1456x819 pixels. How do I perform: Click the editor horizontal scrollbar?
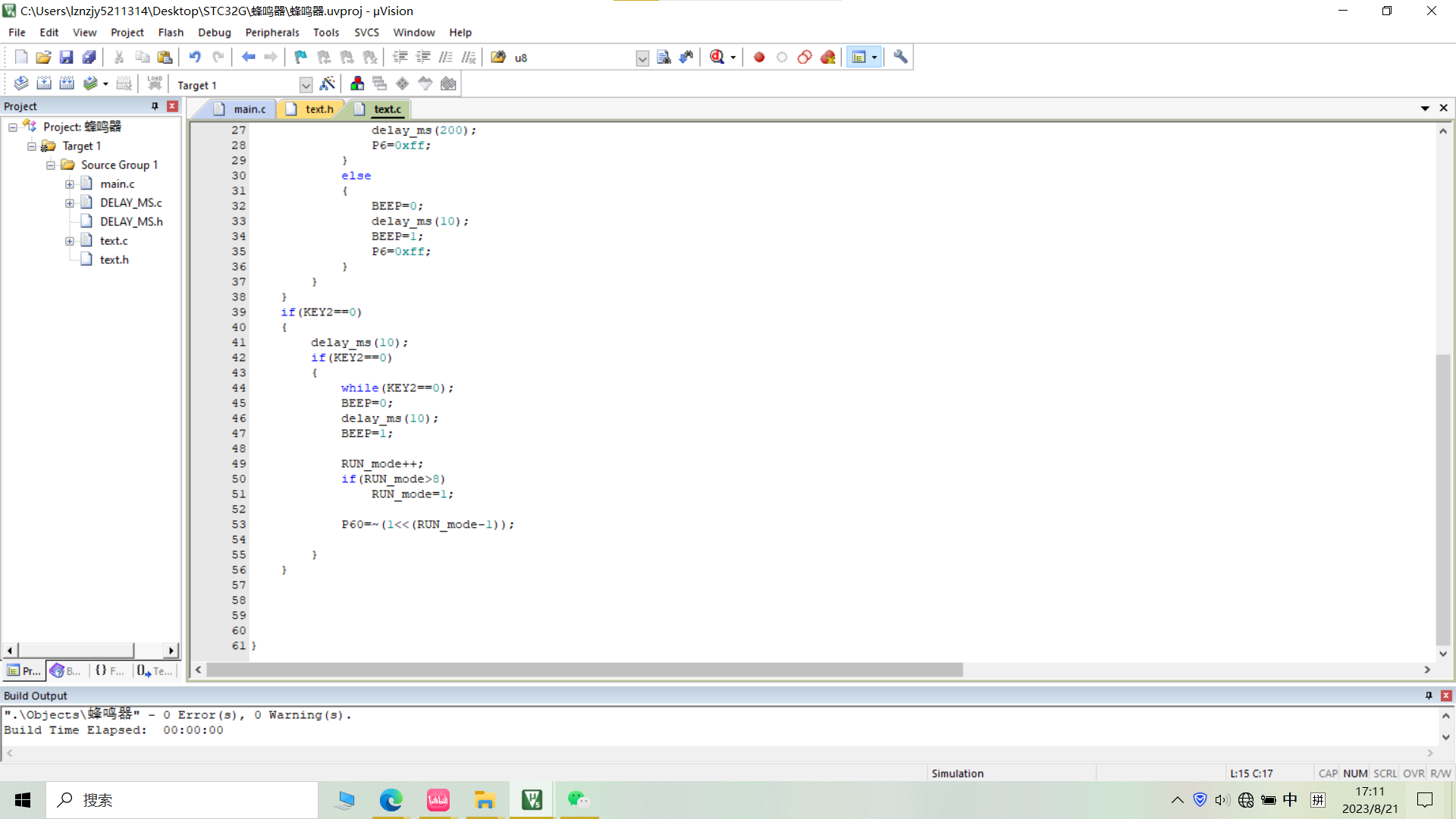tap(584, 670)
